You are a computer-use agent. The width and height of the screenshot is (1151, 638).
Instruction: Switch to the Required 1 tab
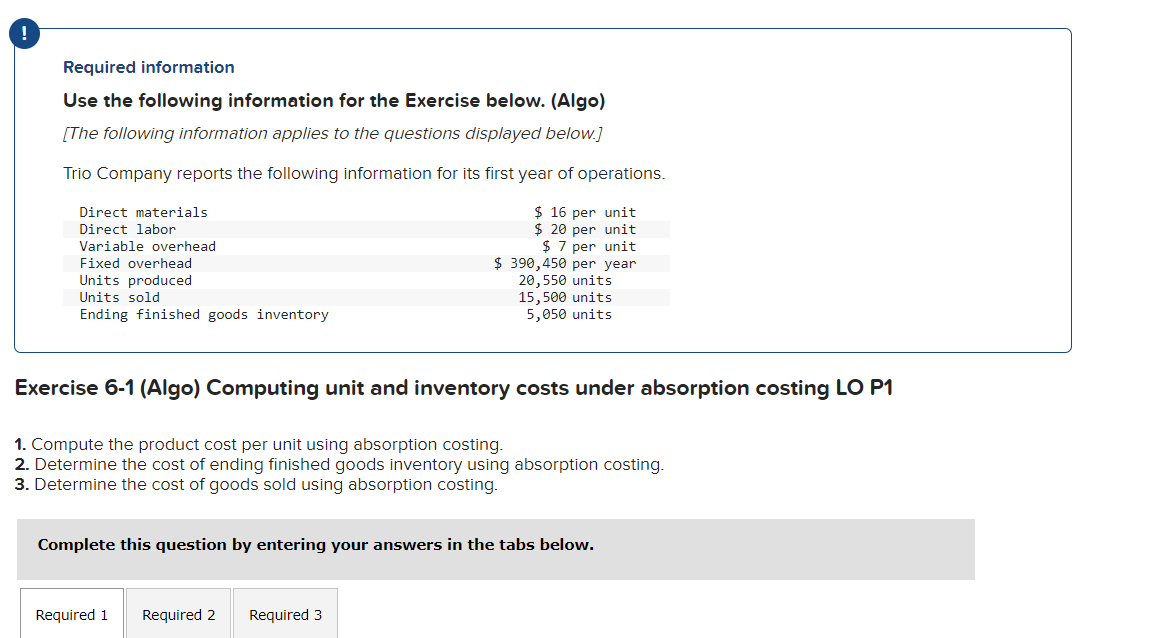[x=71, y=614]
